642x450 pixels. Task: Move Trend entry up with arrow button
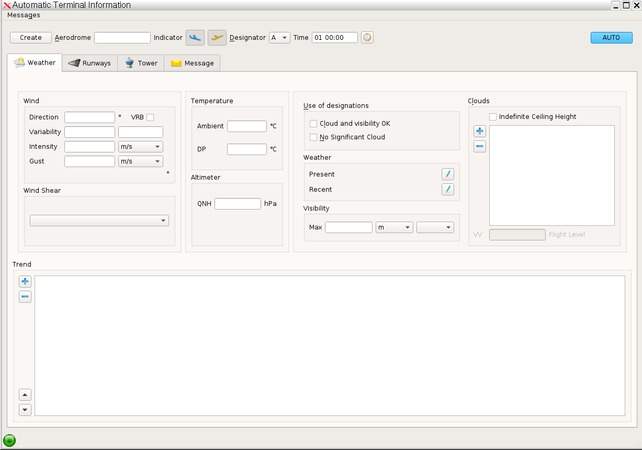coord(25,394)
